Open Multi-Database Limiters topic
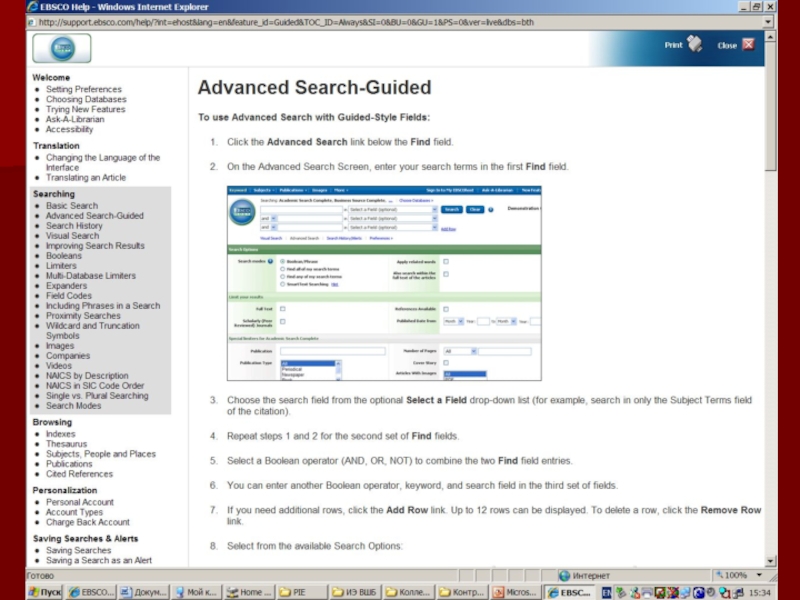This screenshot has height=600, width=800. [91, 276]
